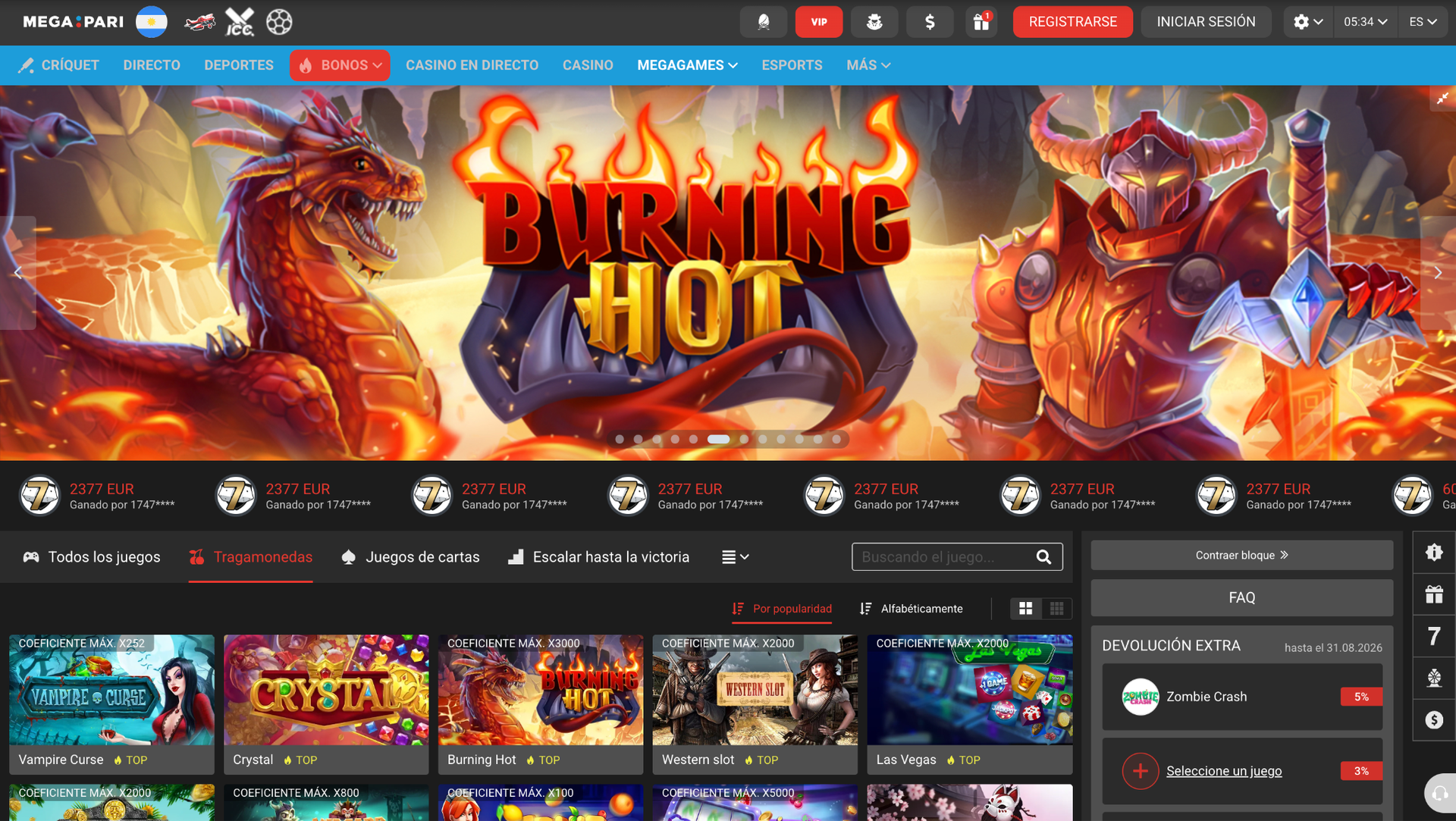Click the REGISTRARSE button
The height and width of the screenshot is (821, 1456).
(1073, 22)
